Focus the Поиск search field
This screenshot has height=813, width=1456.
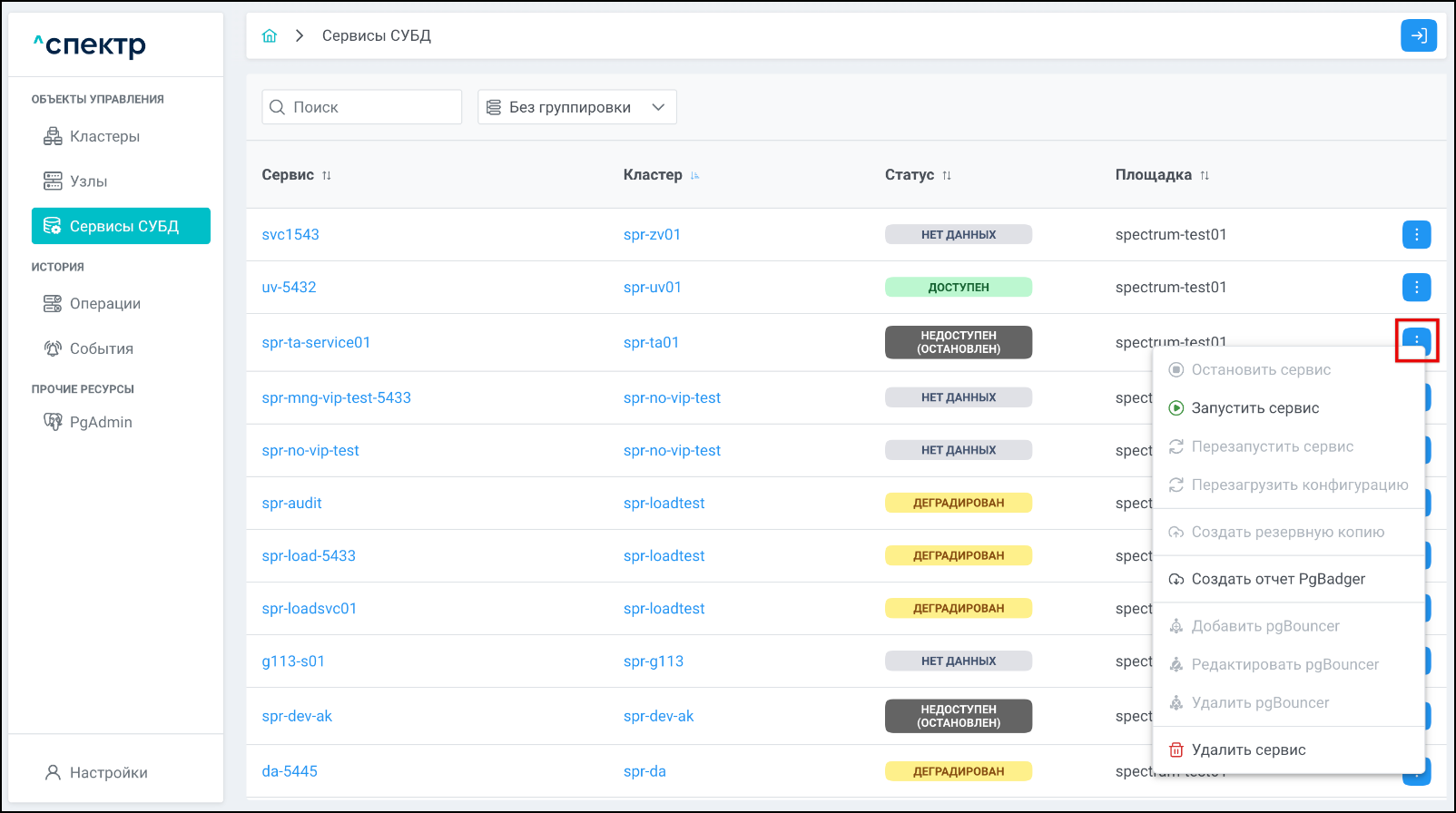click(372, 107)
